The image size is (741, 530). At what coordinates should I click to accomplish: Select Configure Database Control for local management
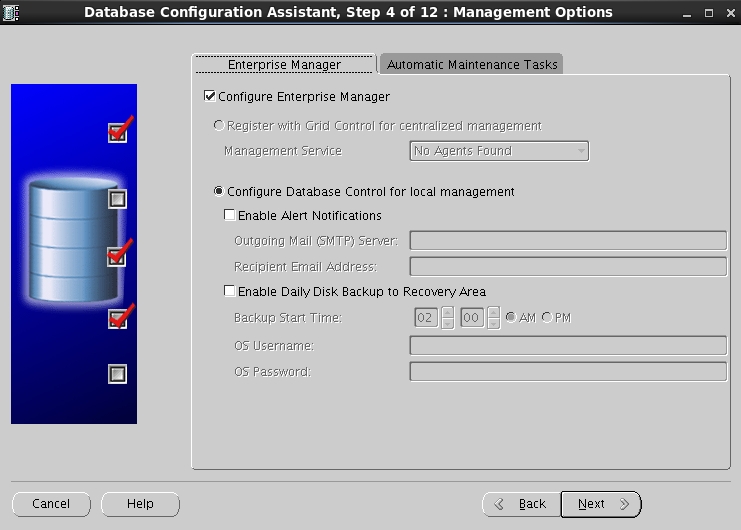click(x=218, y=191)
